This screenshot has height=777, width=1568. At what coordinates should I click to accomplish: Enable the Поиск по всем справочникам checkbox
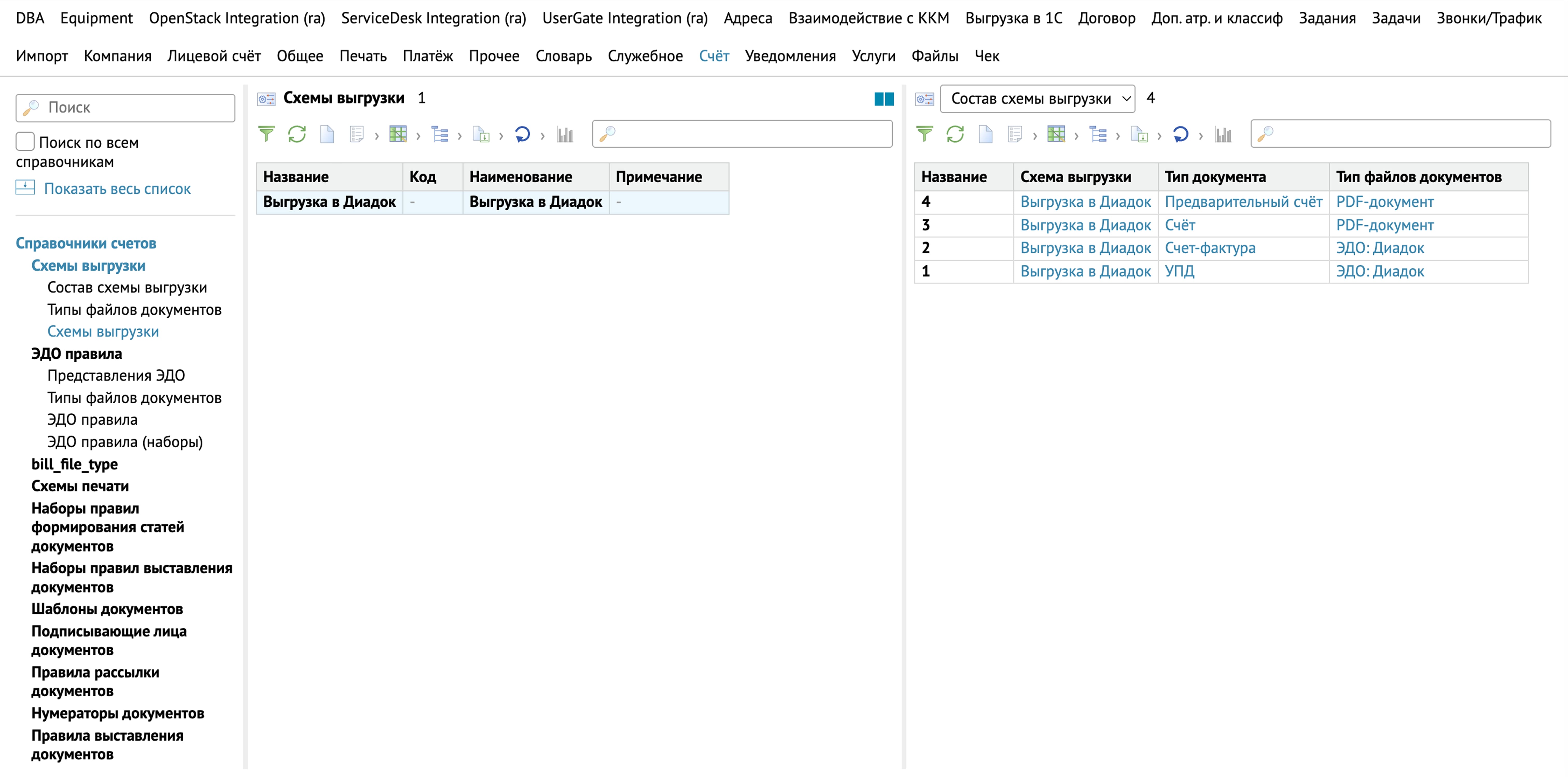coord(25,141)
